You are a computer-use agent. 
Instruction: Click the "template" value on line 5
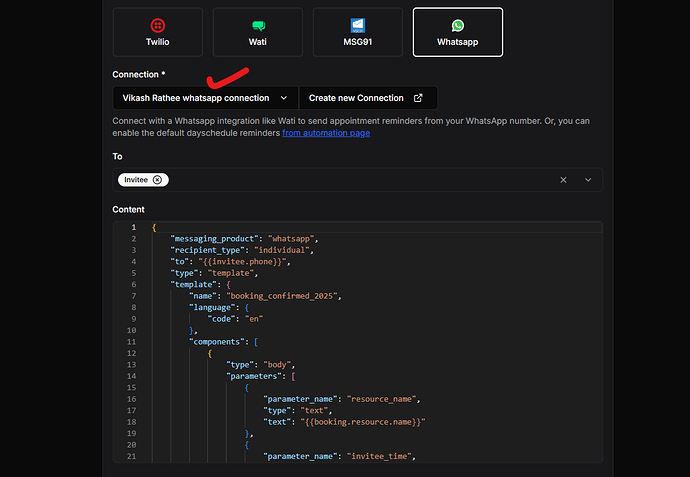231,273
